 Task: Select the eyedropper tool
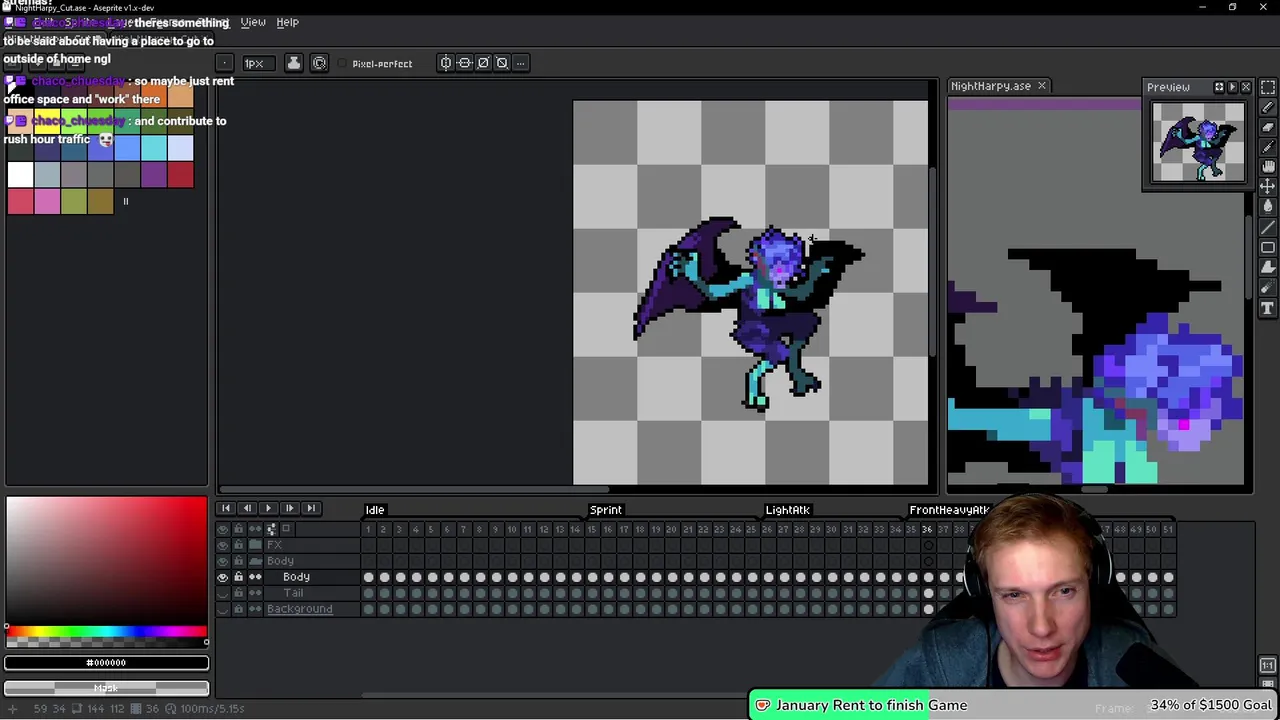[x=1268, y=147]
